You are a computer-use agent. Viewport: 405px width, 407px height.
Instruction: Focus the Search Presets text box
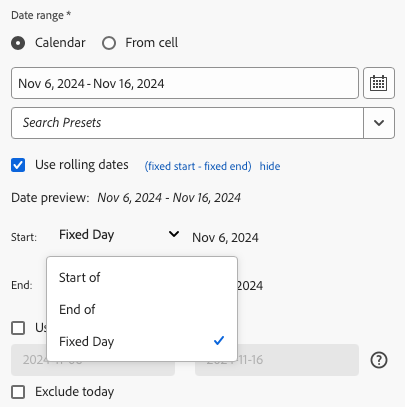coord(187,123)
